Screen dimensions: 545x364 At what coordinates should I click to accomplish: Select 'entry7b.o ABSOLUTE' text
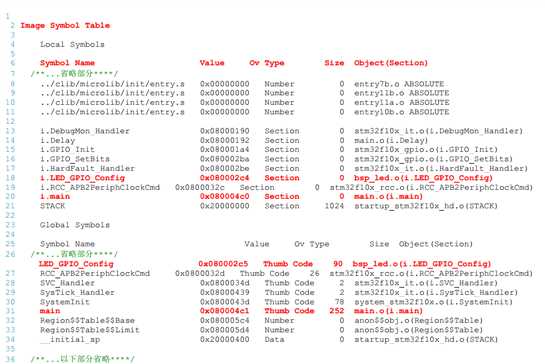399,84
